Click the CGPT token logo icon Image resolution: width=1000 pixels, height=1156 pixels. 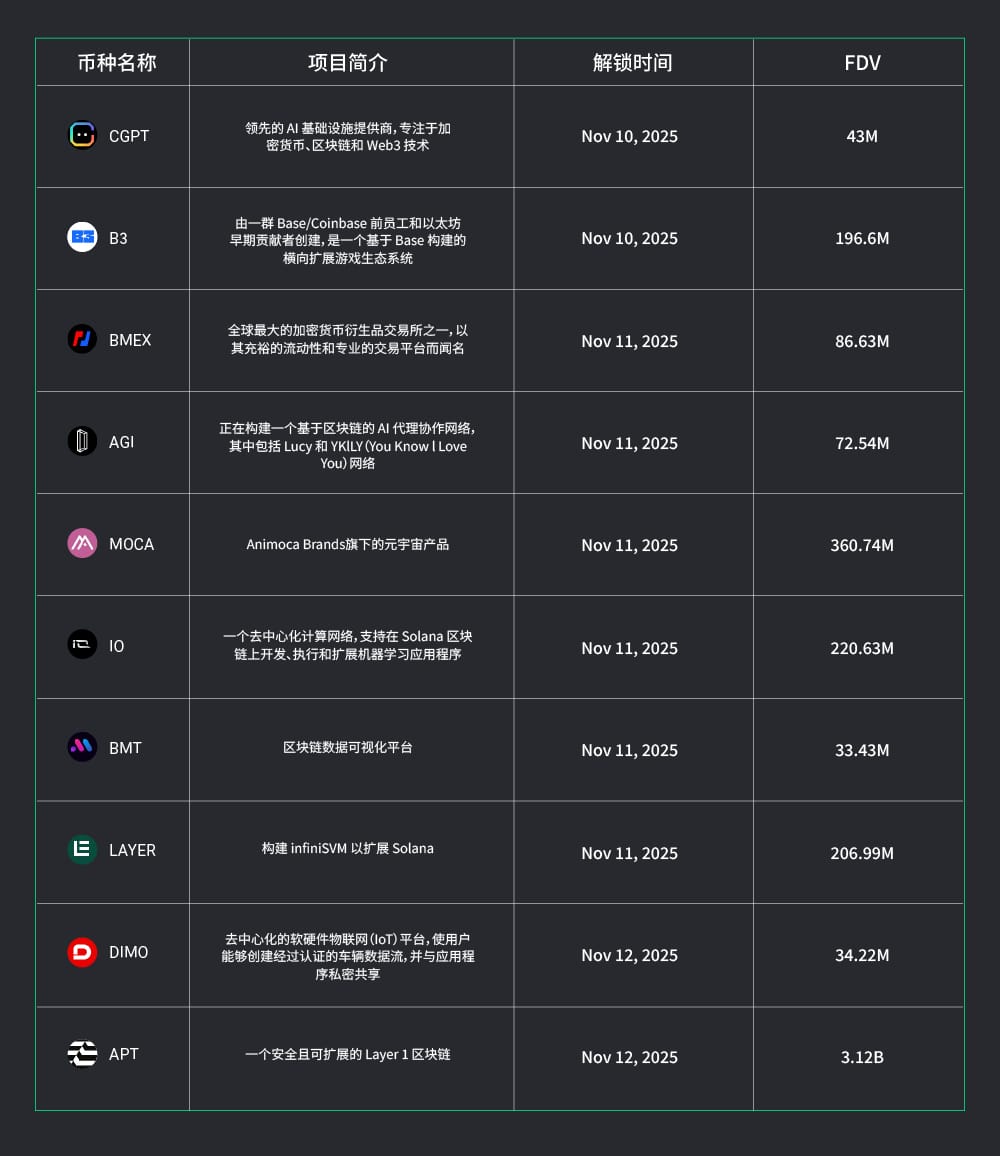[x=82, y=136]
